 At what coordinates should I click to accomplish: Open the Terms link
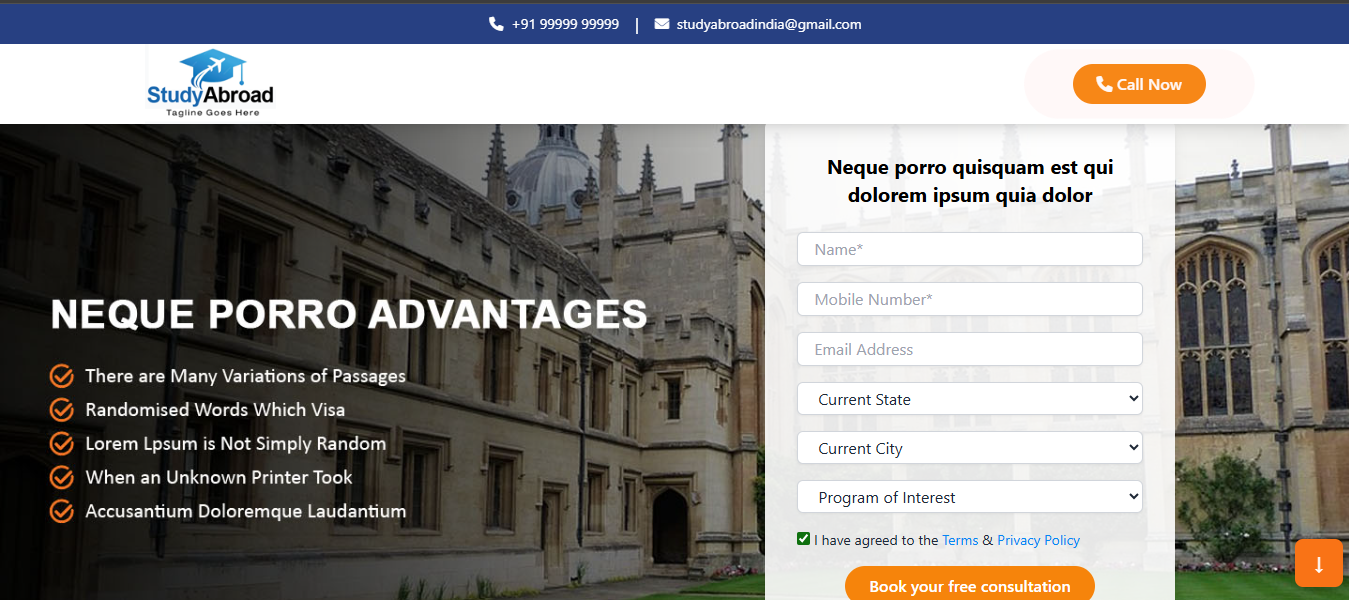click(x=960, y=540)
